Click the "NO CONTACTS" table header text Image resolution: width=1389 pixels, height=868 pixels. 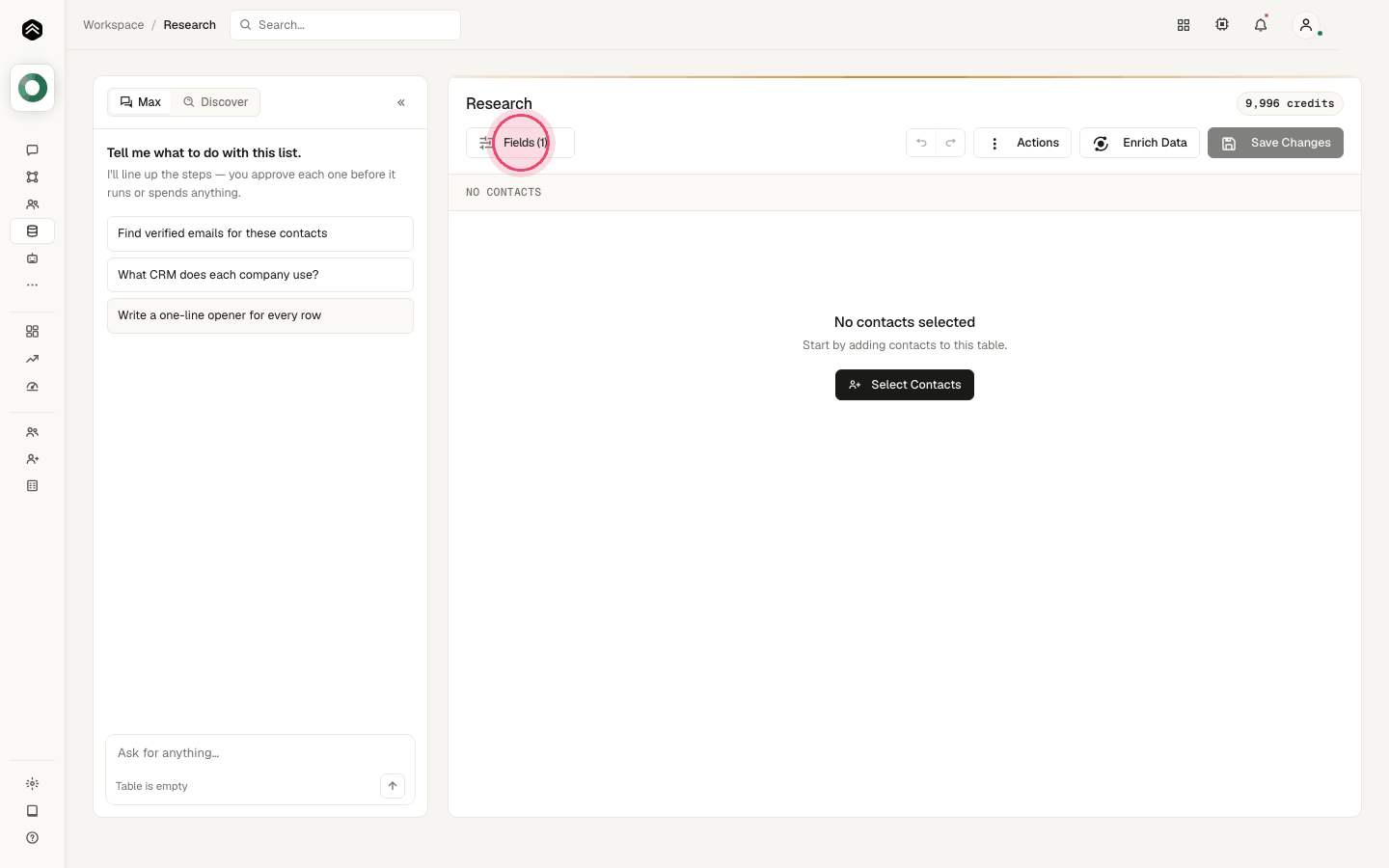click(504, 193)
